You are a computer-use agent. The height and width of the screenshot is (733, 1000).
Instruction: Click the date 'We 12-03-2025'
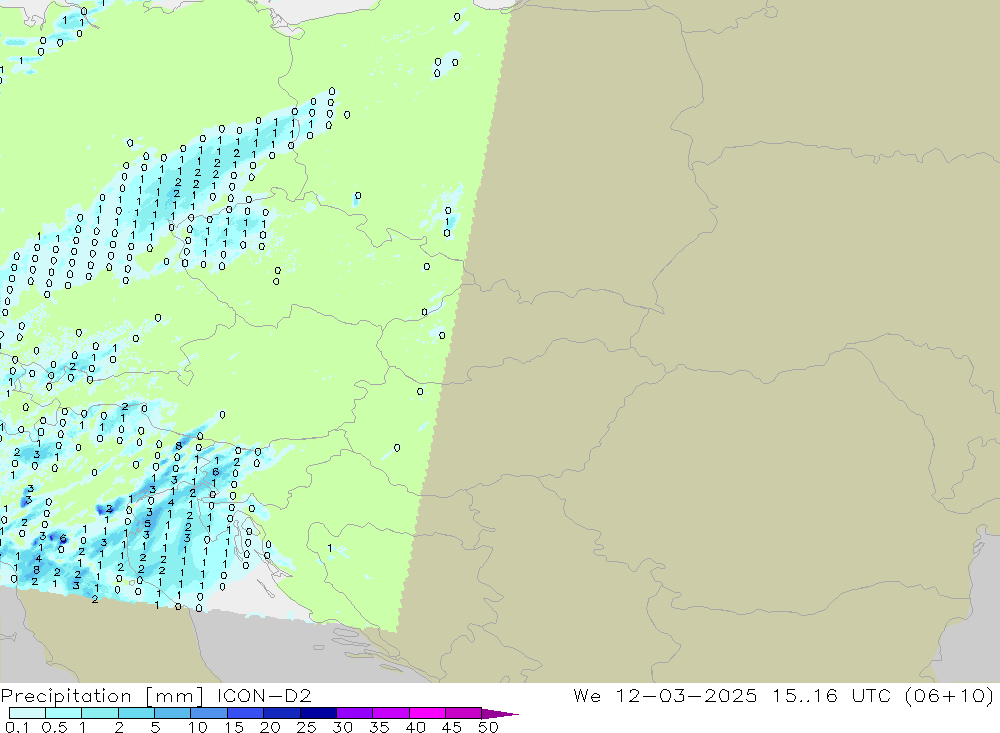coord(665,695)
